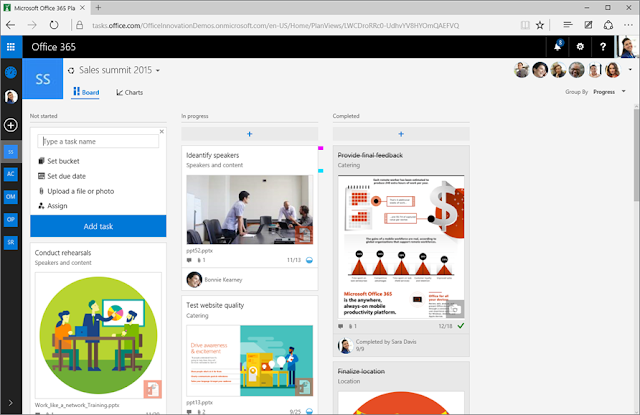Click the browser address bar URL
Image resolution: width=640 pixels, height=415 pixels.
click(x=276, y=25)
